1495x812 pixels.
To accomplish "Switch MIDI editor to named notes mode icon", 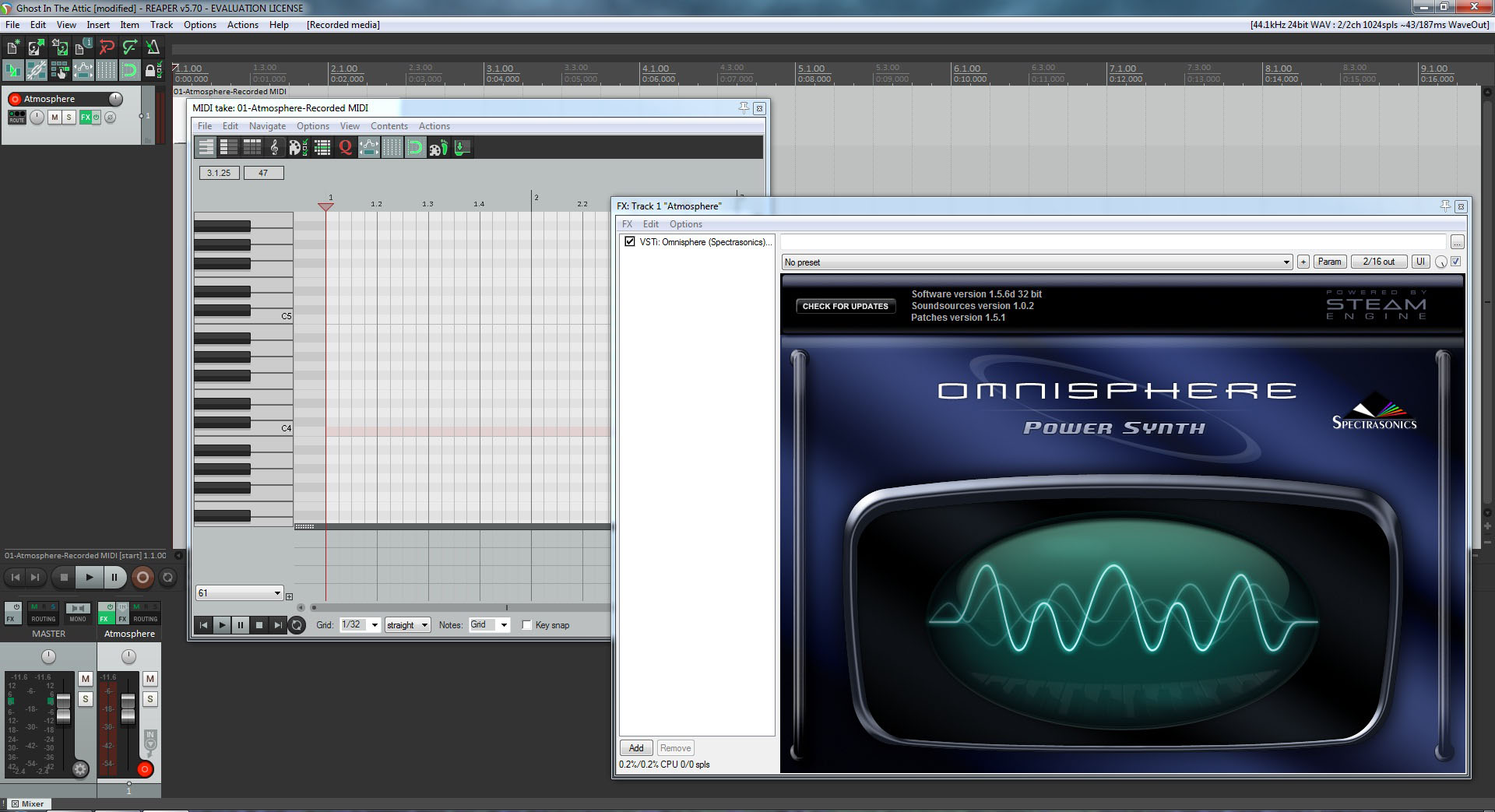I will 229,147.
